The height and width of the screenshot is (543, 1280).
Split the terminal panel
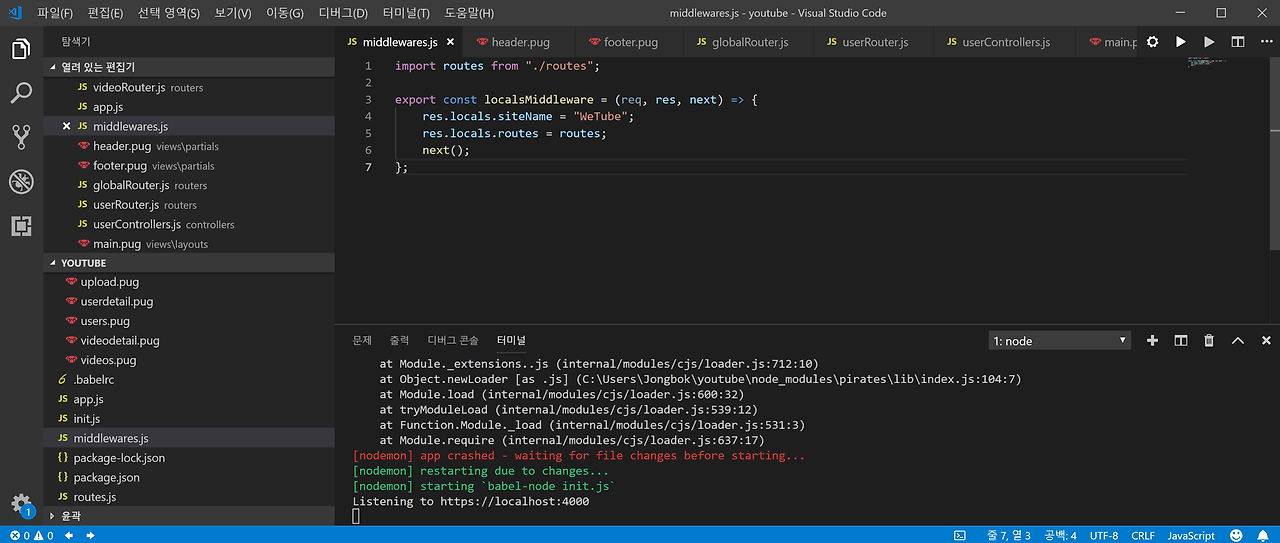pyautogui.click(x=1181, y=341)
